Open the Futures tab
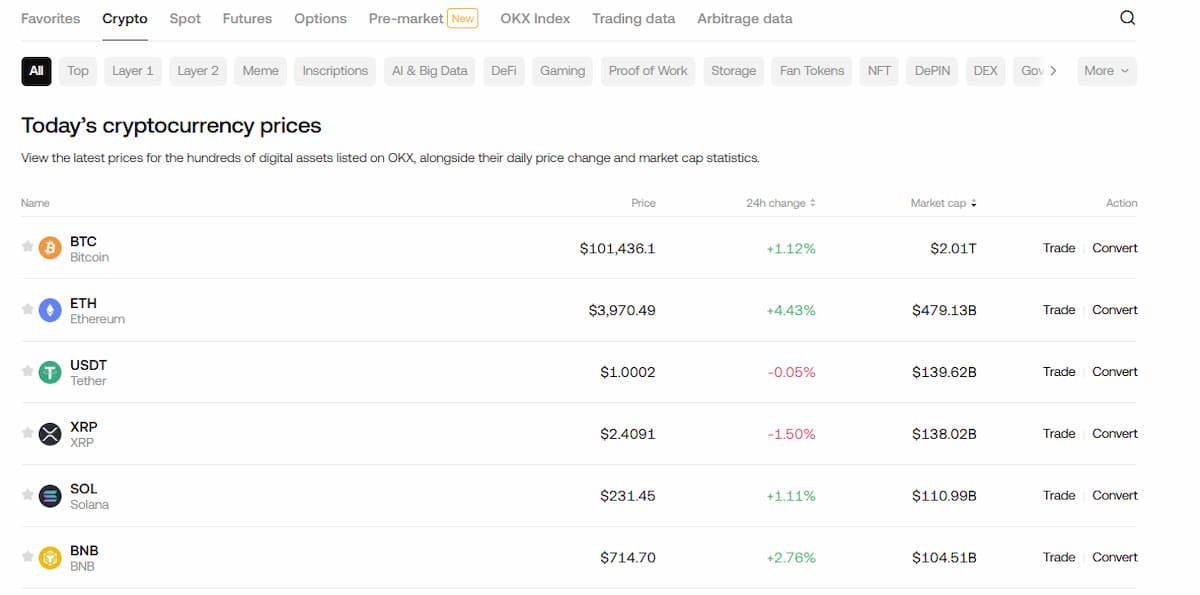1200x595 pixels. tap(247, 18)
